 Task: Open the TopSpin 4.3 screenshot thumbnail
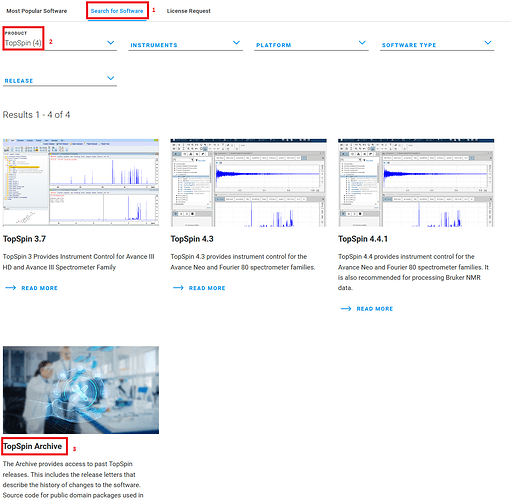pyautogui.click(x=248, y=183)
